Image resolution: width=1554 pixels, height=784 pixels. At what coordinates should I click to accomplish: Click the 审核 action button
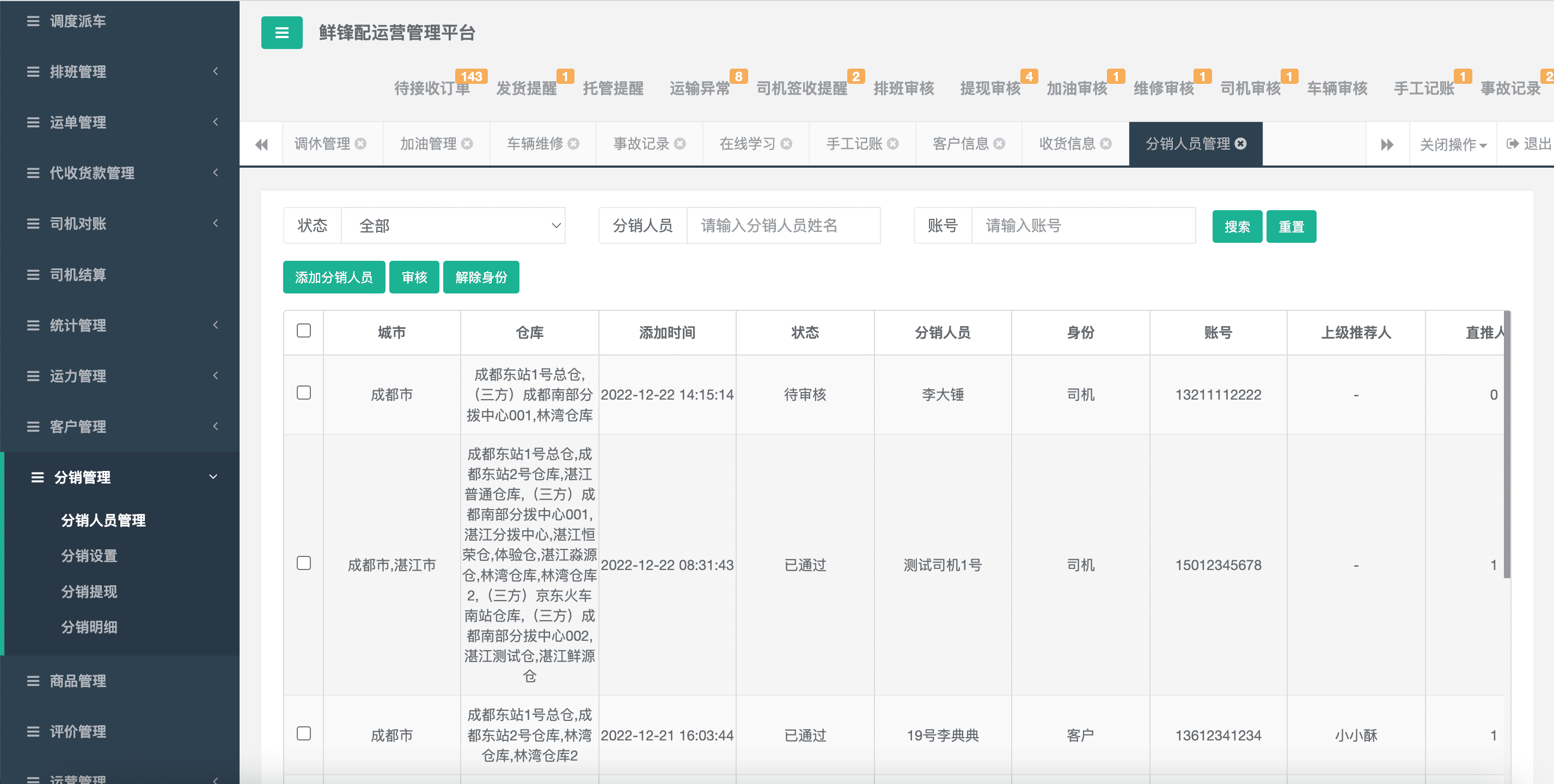pyautogui.click(x=414, y=277)
